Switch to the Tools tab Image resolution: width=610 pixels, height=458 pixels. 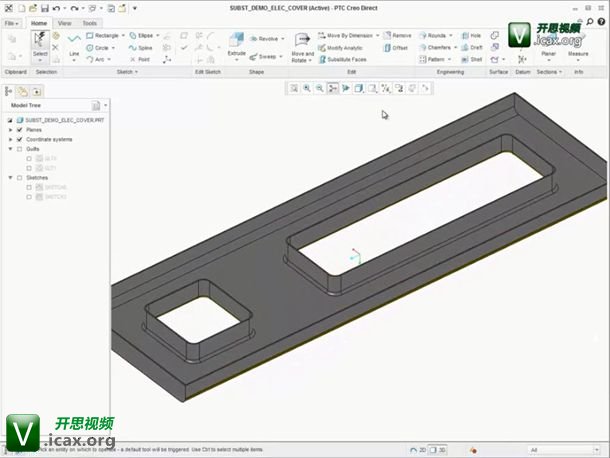click(89, 23)
